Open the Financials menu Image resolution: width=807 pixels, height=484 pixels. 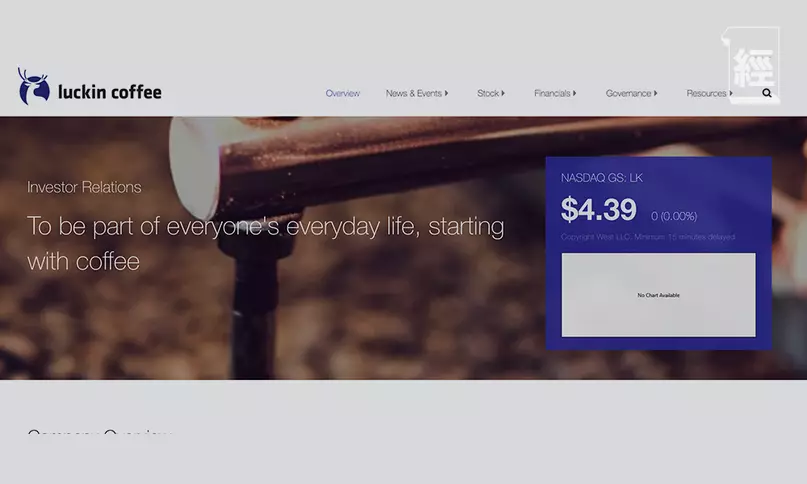[552, 93]
